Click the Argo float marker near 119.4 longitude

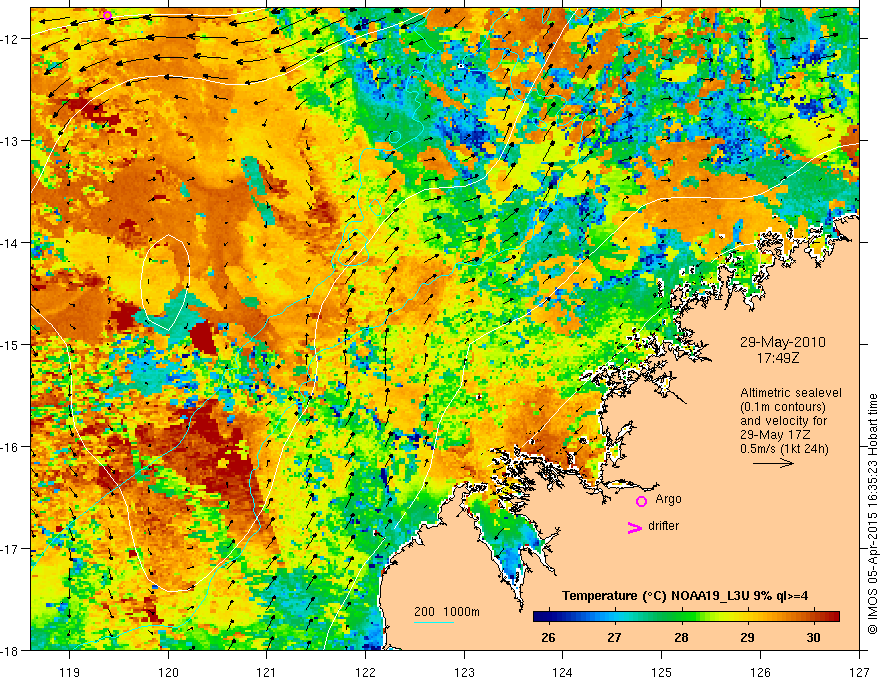click(108, 15)
